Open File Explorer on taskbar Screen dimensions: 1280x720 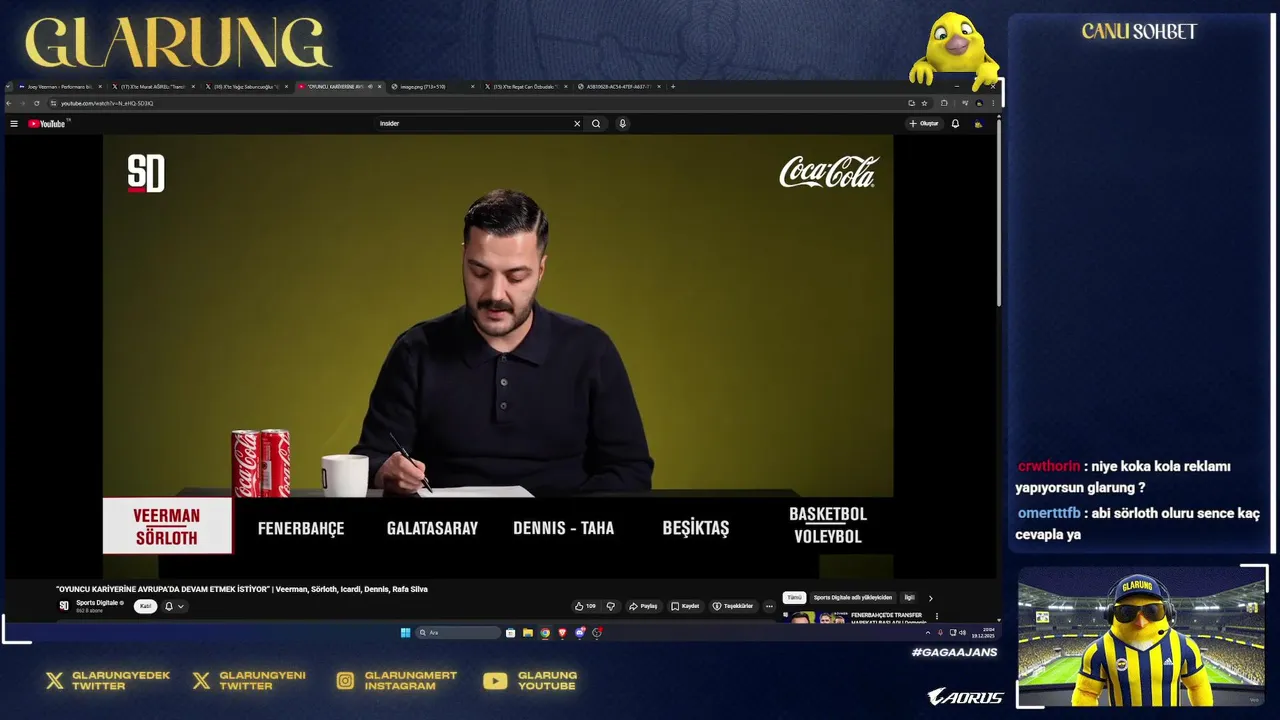point(528,633)
